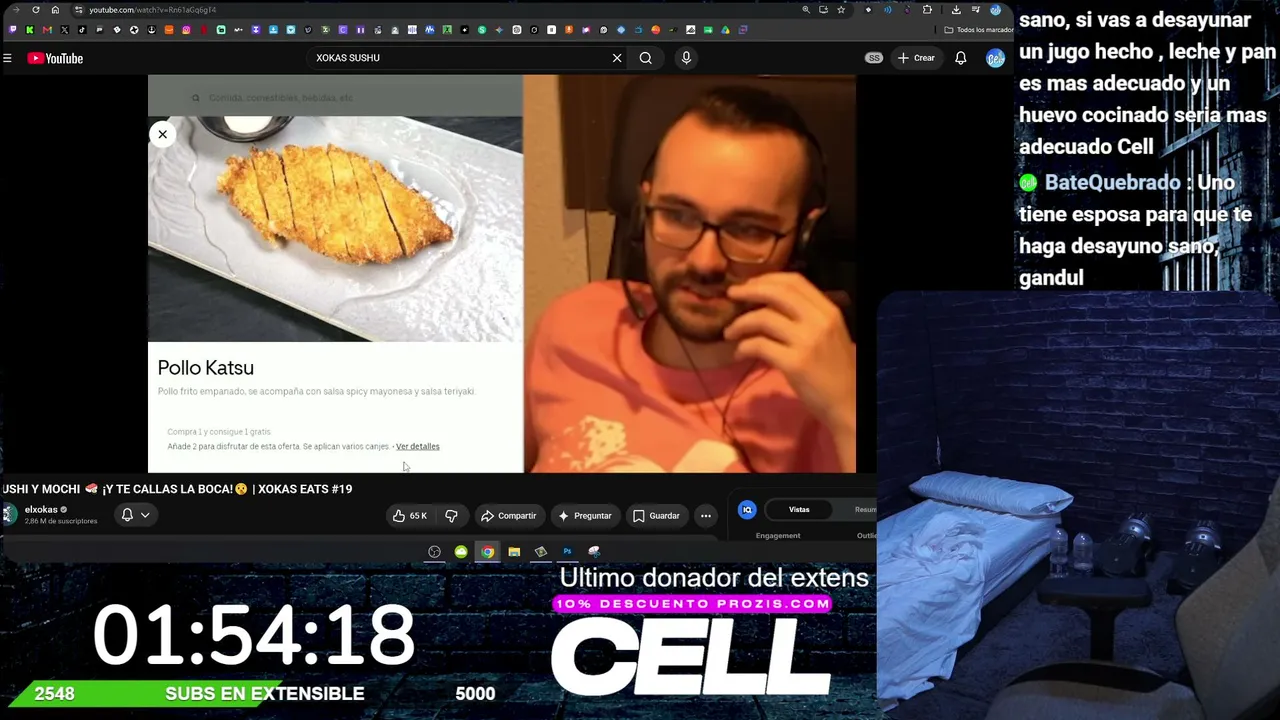This screenshot has width=1280, height=720.
Task: Click the video title 'XOKAS EATS #19'
Action: pyautogui.click(x=305, y=489)
